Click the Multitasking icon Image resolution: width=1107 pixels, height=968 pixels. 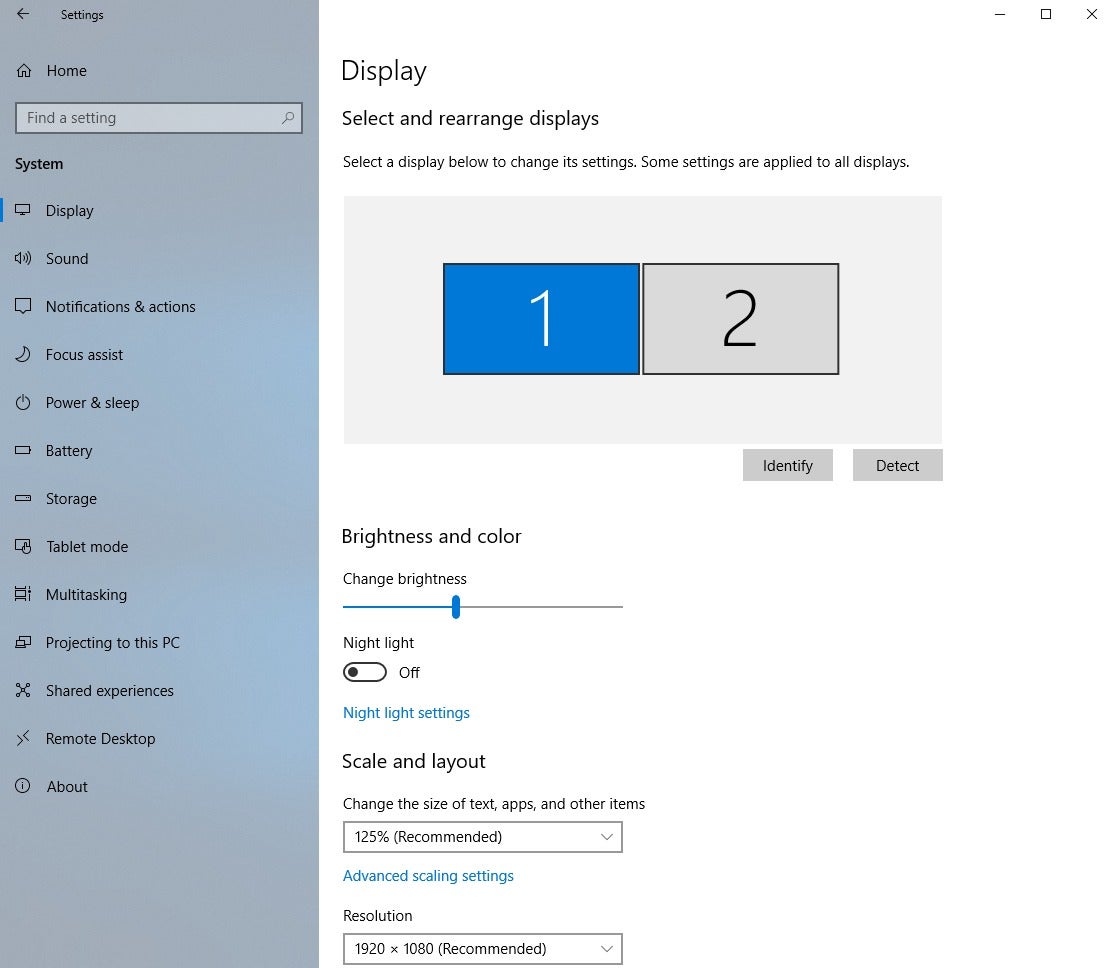pyautogui.click(x=23, y=594)
